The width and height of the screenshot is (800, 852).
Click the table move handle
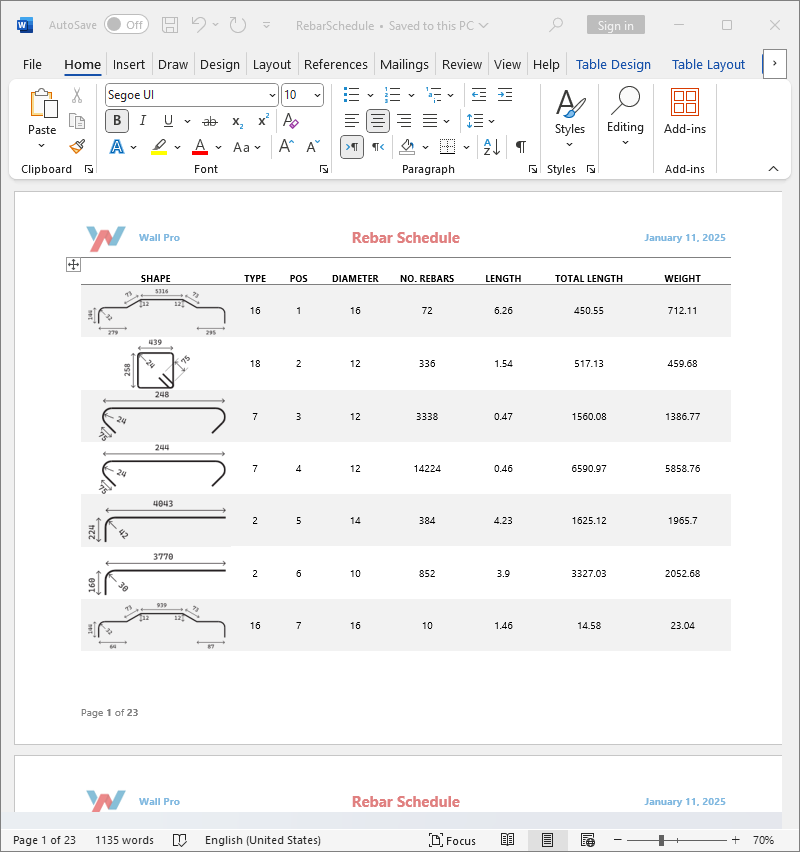[x=73, y=265]
